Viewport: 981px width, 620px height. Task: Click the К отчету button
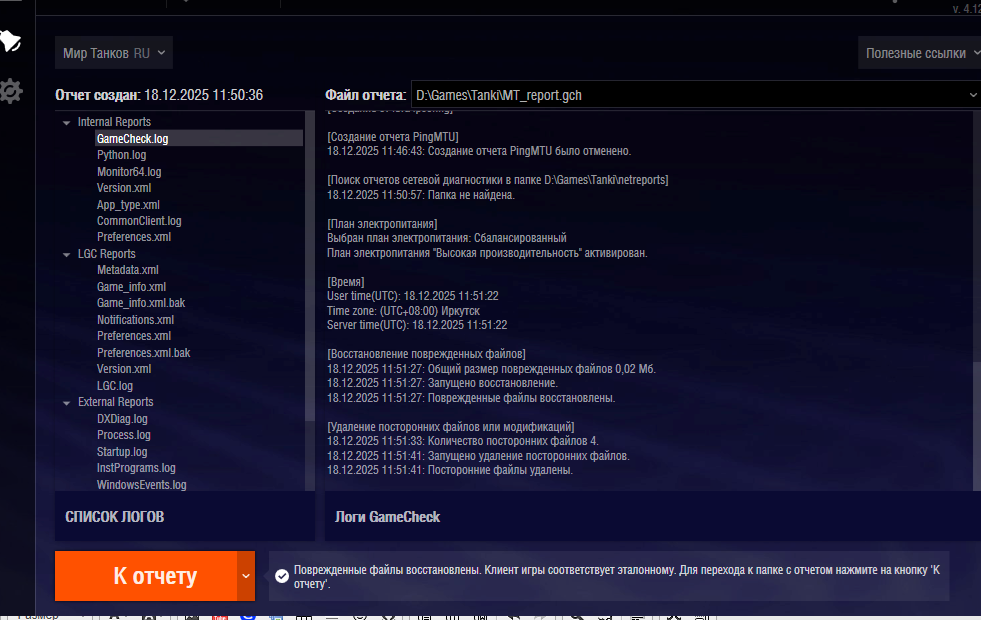146,576
